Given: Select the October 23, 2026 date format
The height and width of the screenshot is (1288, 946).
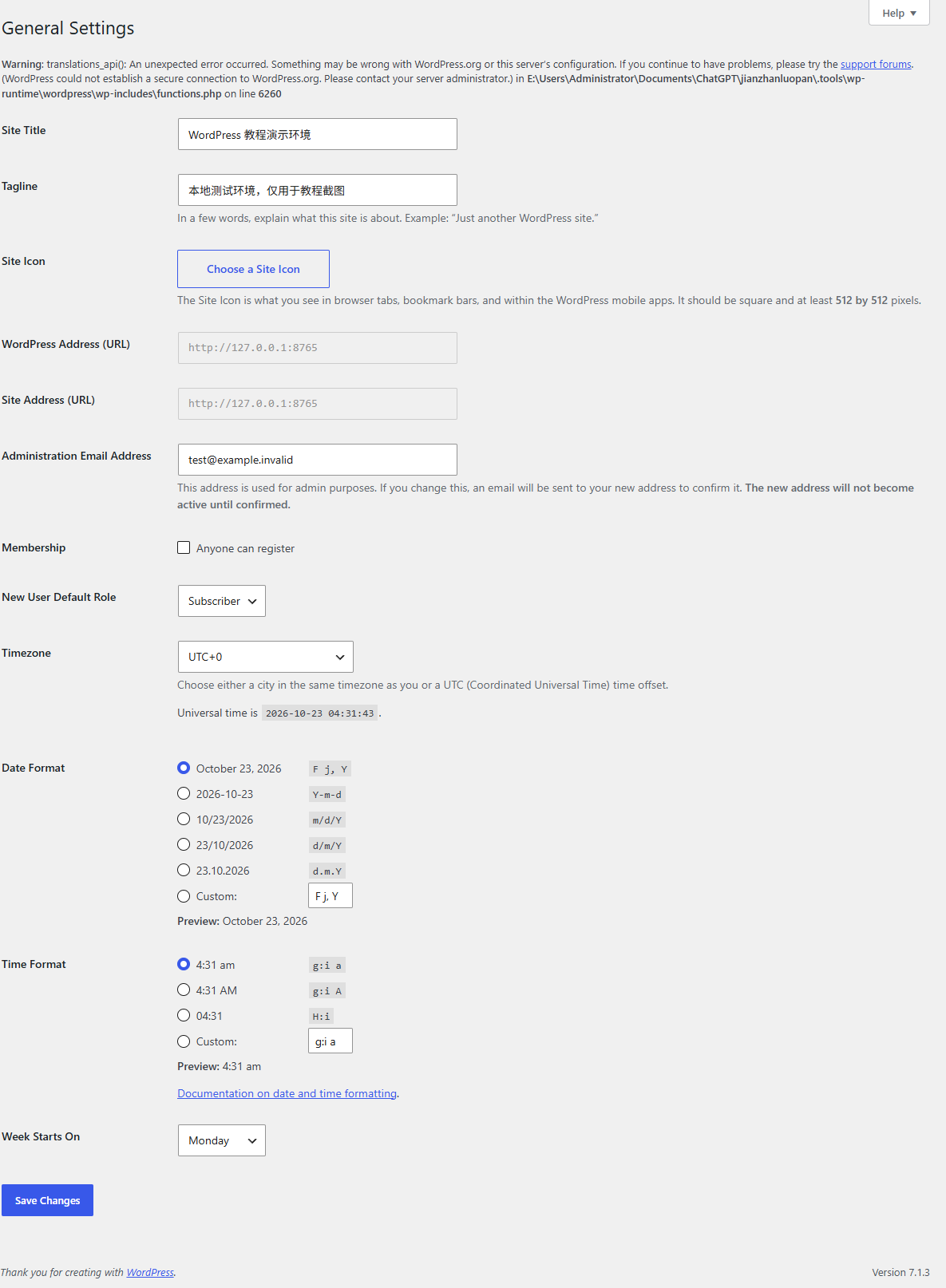Looking at the screenshot, I should 184,768.
